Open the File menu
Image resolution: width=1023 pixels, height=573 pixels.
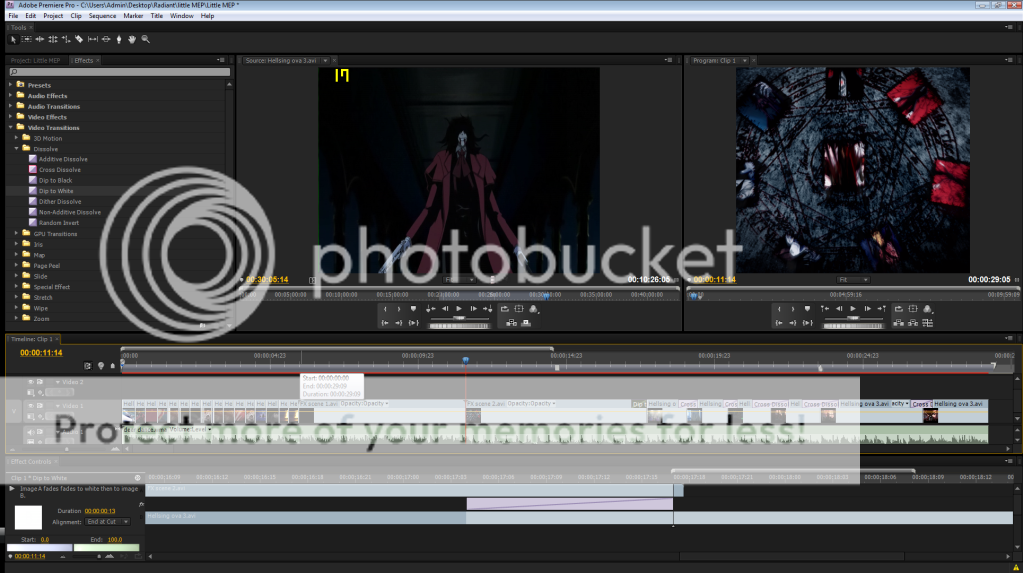[13, 16]
